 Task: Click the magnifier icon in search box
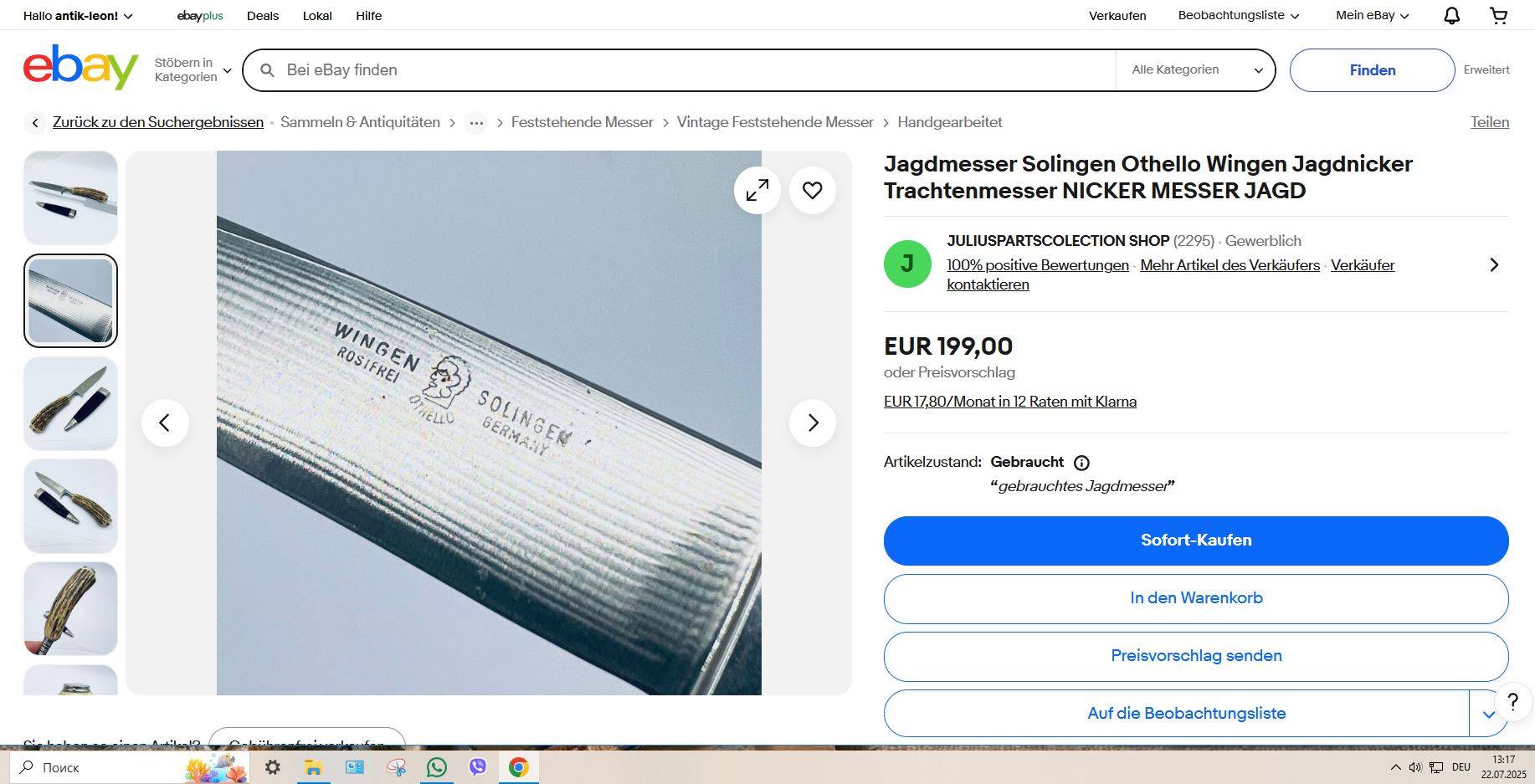(x=267, y=70)
